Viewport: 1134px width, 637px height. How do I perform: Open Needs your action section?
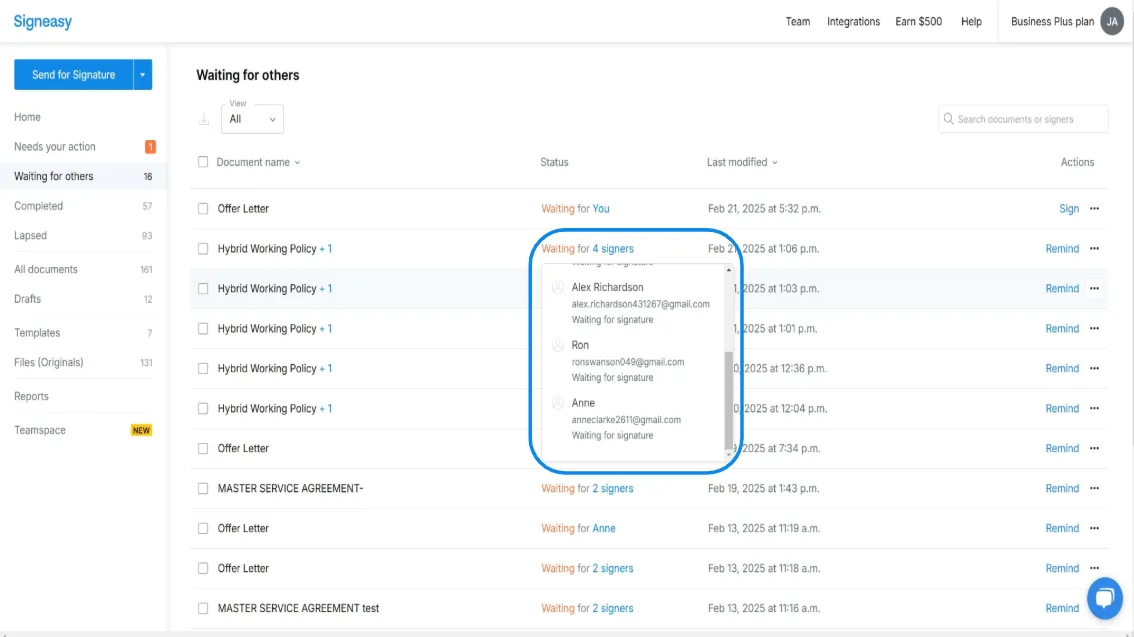[x=55, y=147]
